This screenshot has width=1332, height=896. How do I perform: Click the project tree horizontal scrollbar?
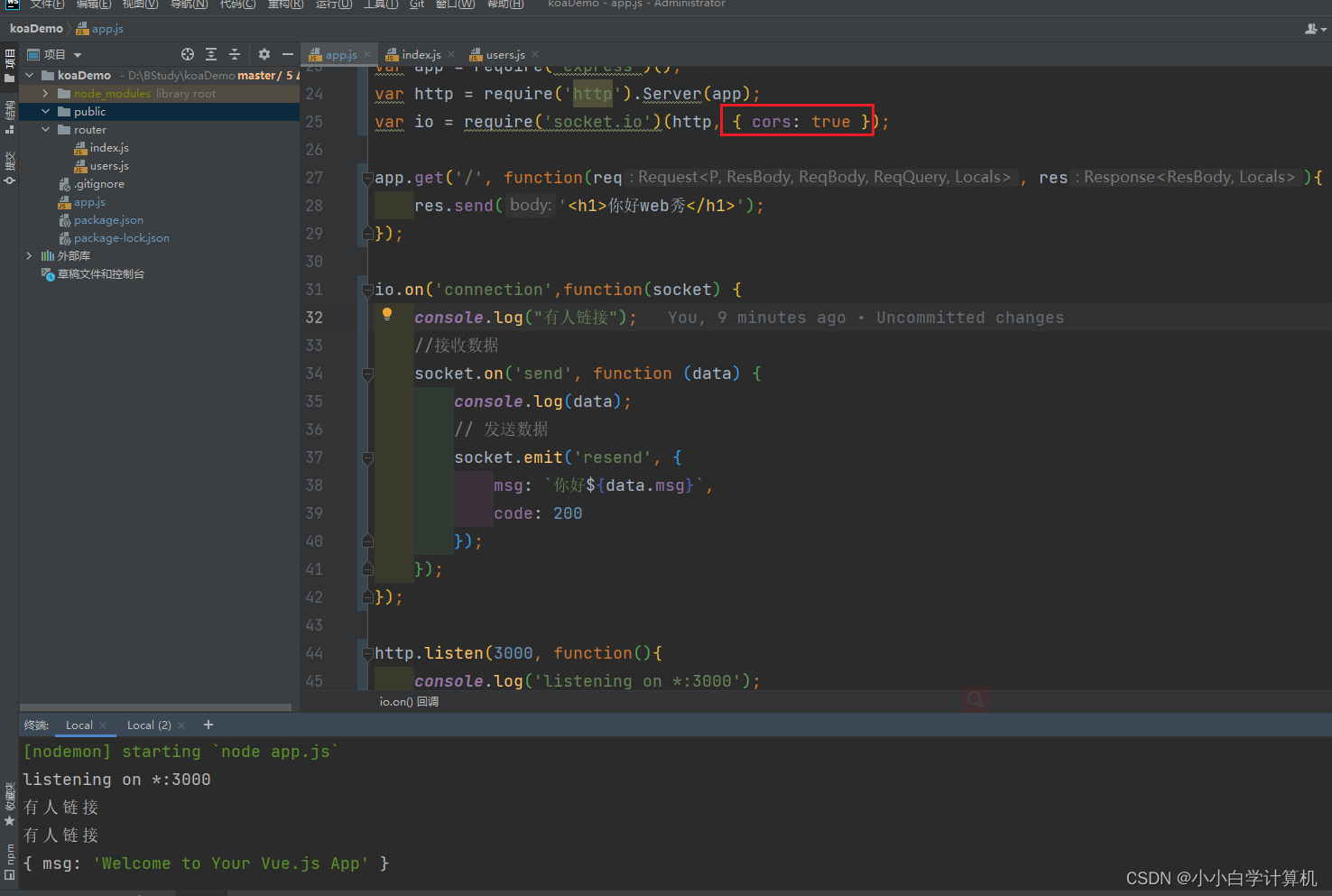(x=155, y=707)
